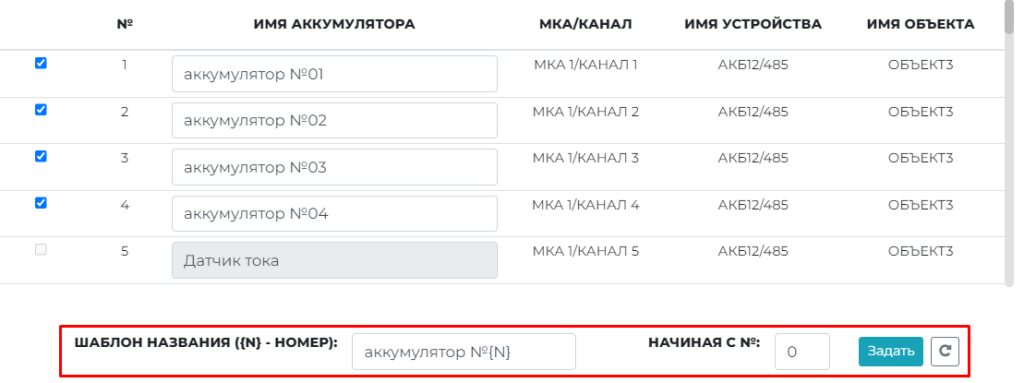Focus the аккумулятор №04 name field
This screenshot has height=383, width=1024.
[x=334, y=214]
